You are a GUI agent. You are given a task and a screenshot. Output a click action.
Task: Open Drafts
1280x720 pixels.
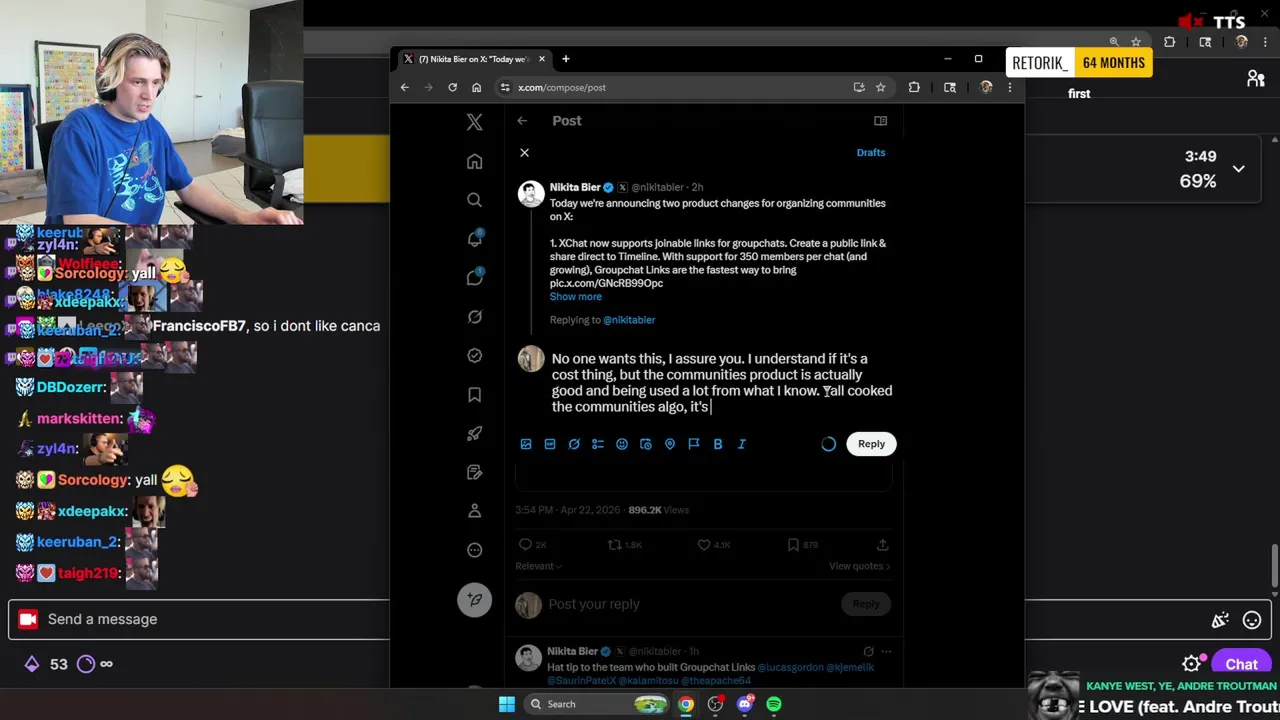click(x=870, y=152)
